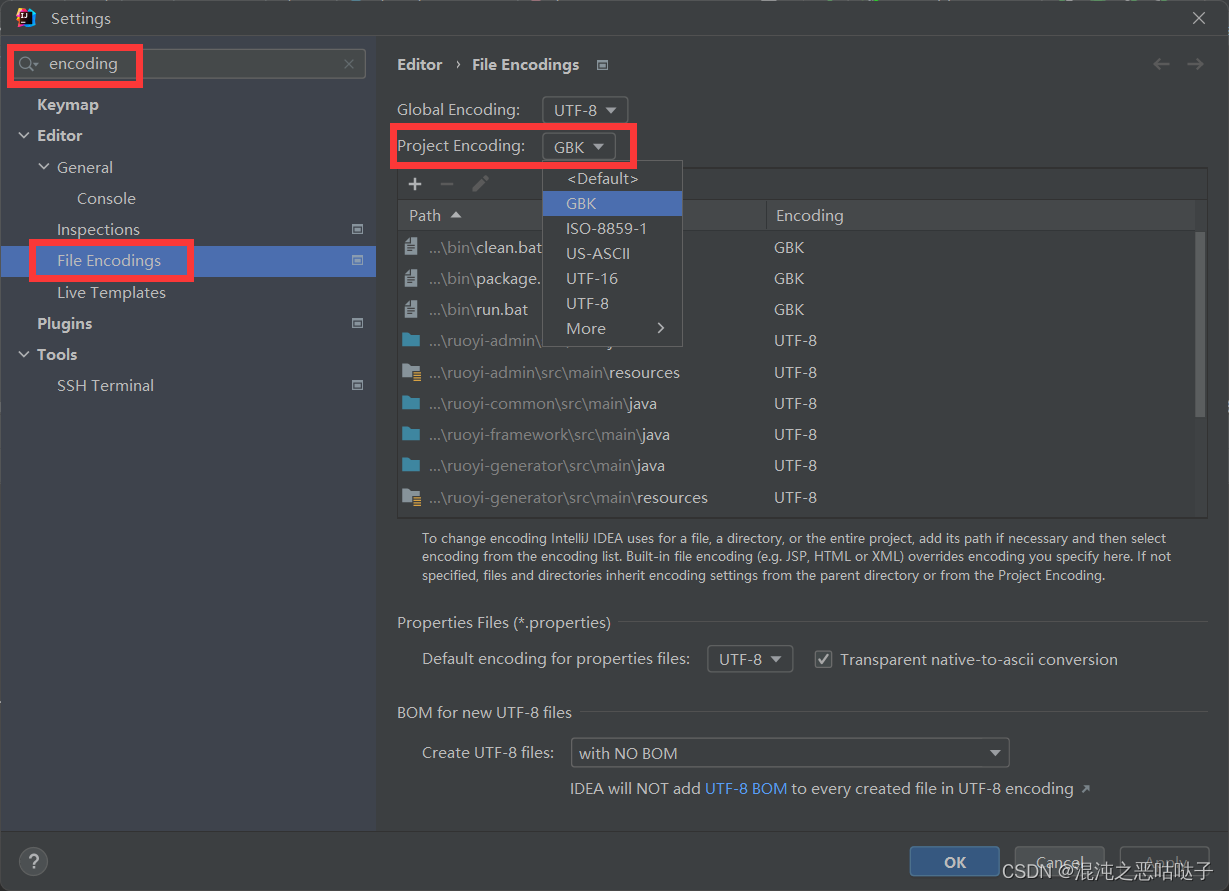
Task: Open the Project Encoding GBK dropdown
Action: click(x=579, y=147)
